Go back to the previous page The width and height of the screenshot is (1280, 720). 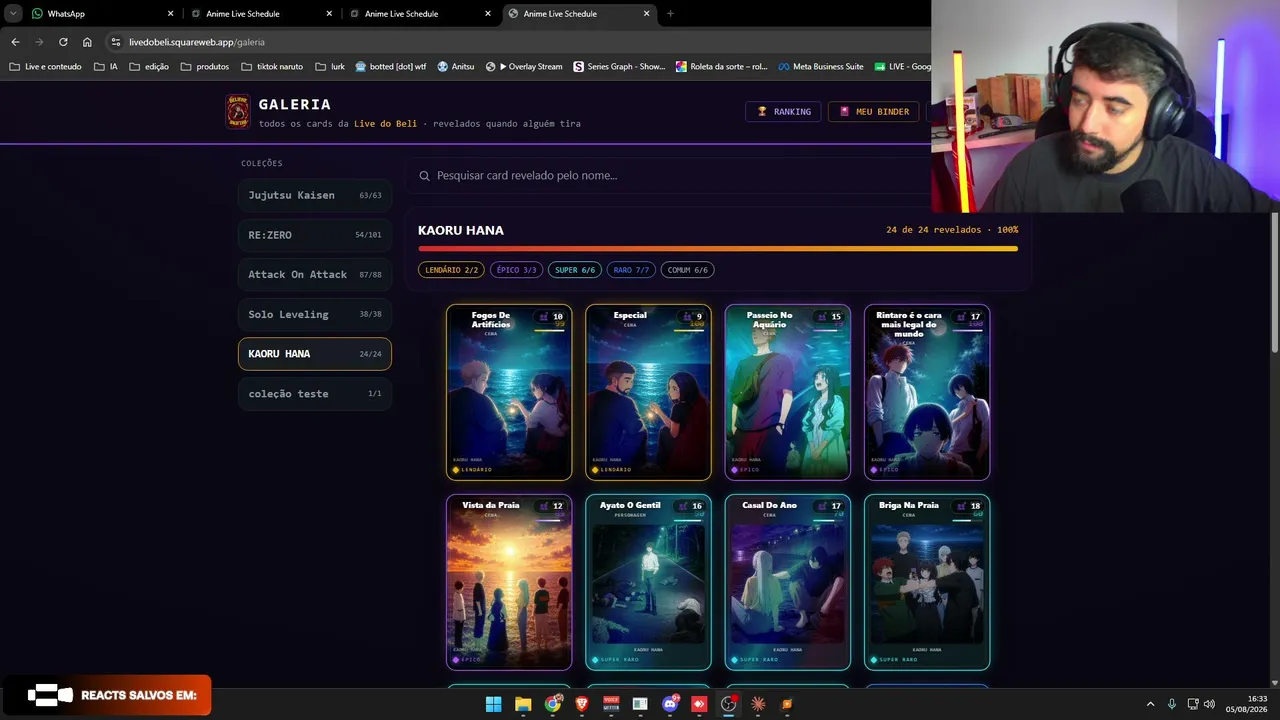[15, 42]
